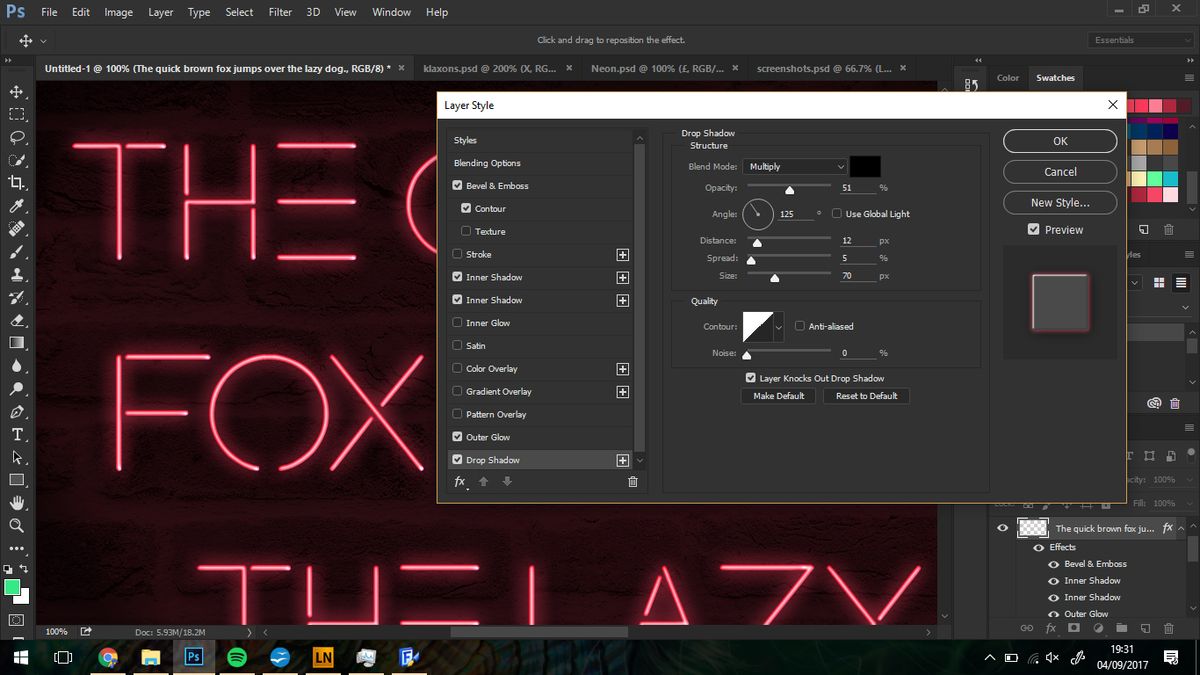Add another Drop Shadow with the plus icon
Viewport: 1200px width, 675px height.
(x=622, y=459)
